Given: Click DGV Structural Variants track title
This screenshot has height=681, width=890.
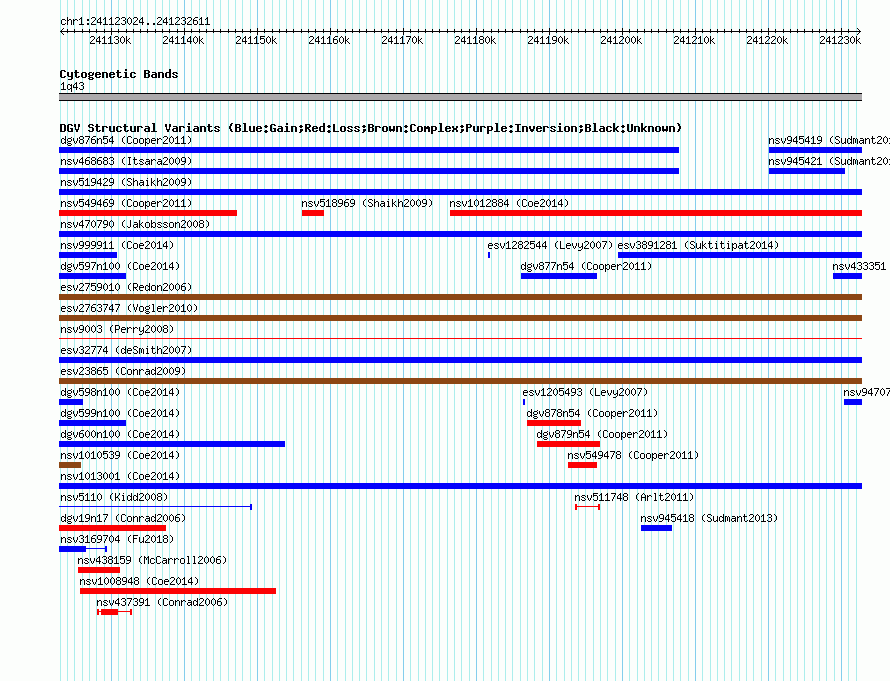Looking at the screenshot, I should (371, 128).
